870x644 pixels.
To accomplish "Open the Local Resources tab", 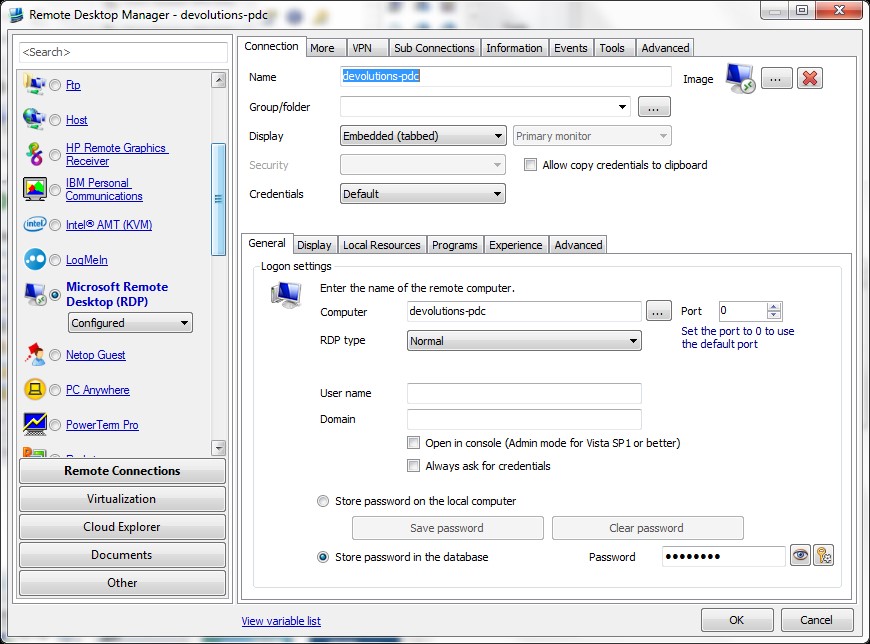I will (381, 245).
